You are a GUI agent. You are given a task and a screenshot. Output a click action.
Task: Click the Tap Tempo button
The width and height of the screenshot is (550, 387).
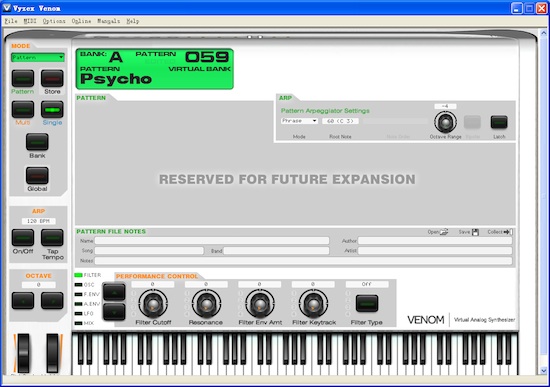[52, 238]
